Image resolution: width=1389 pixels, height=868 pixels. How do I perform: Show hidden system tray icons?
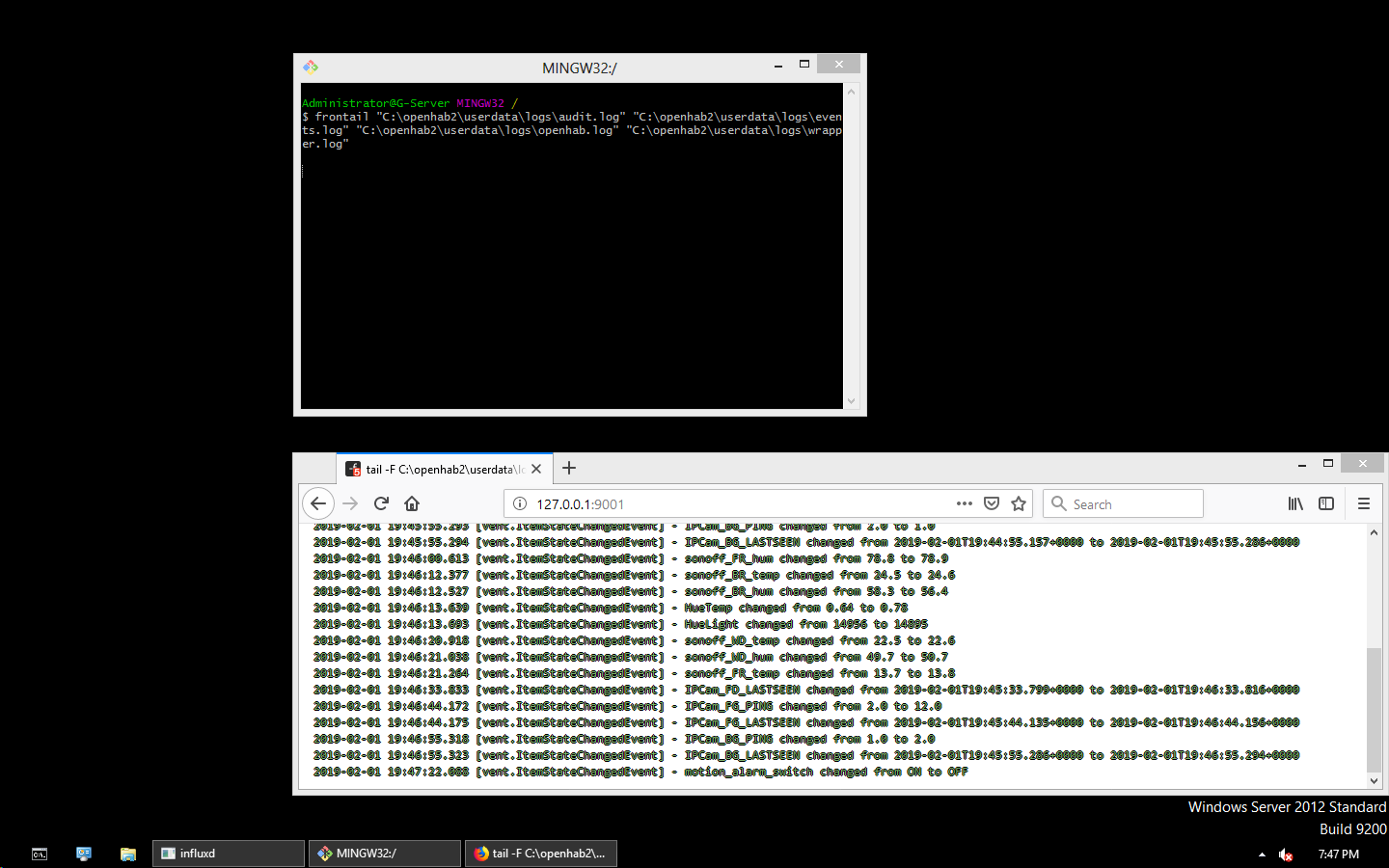point(1262,854)
